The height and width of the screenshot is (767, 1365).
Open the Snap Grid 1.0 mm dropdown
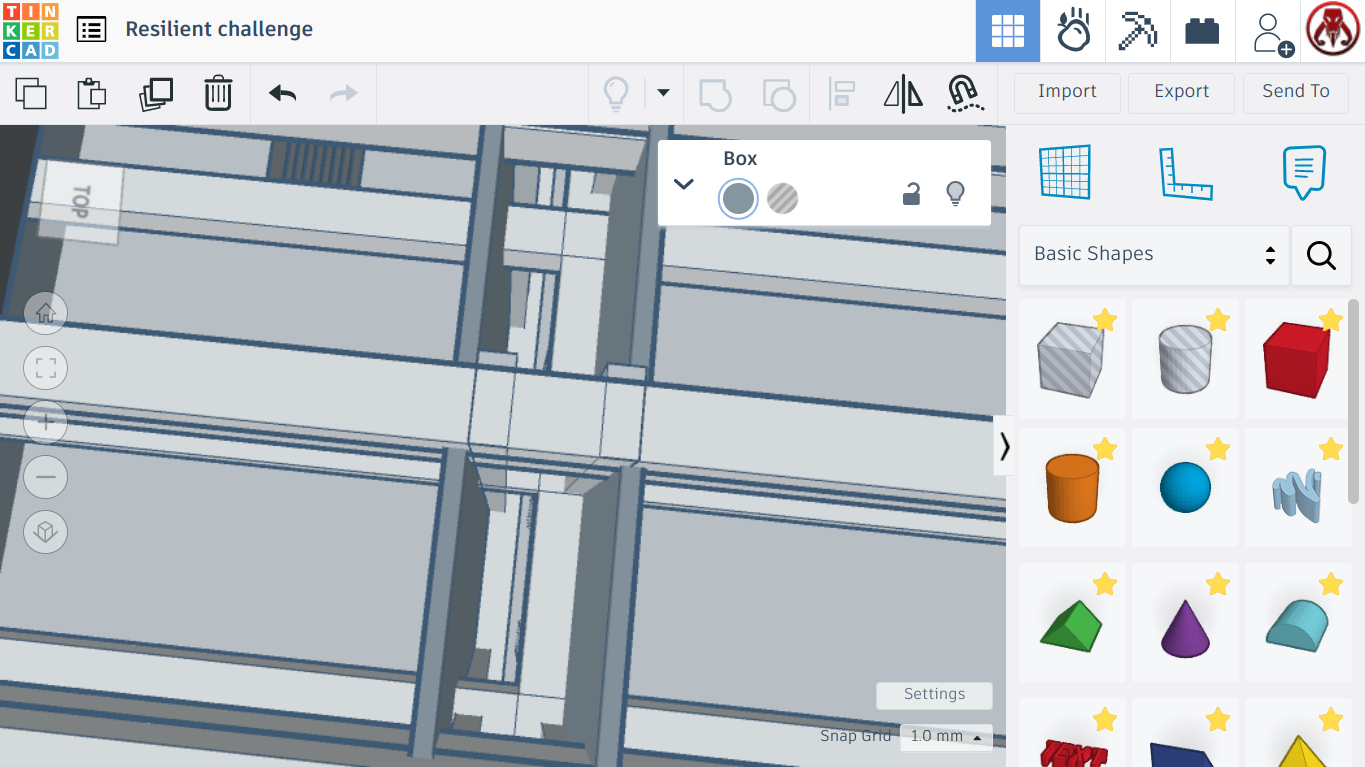click(946, 737)
